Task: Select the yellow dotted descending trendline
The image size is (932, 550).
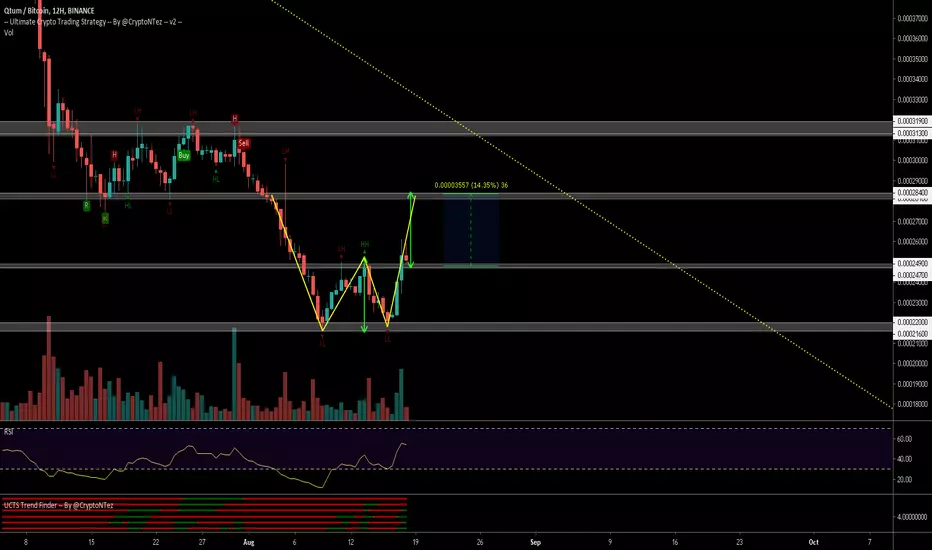Action: 582,206
